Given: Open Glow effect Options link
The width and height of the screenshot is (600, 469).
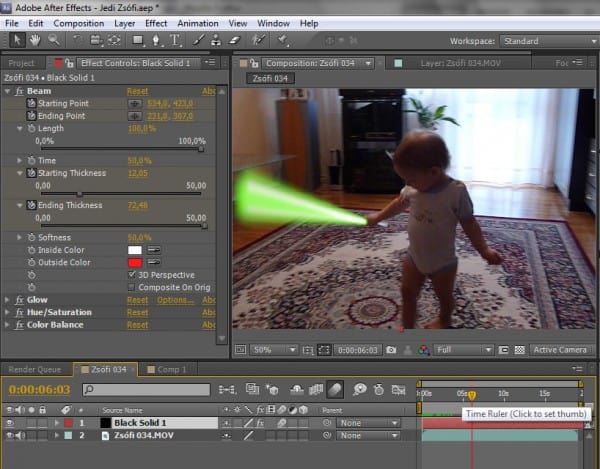Looking at the screenshot, I should click(x=175, y=299).
